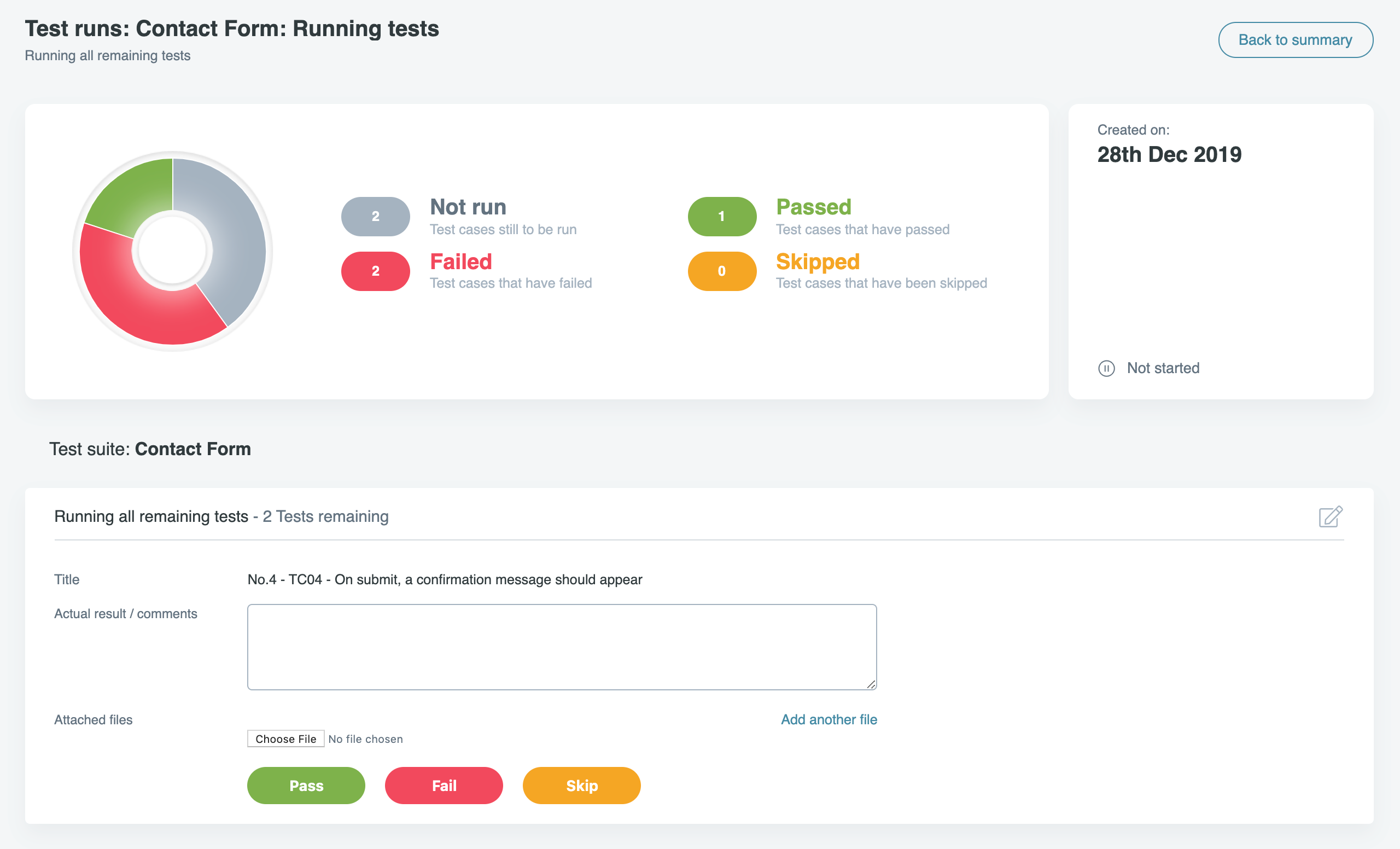Click the grey Not run count badge
This screenshot has width=1400, height=849.
click(375, 217)
